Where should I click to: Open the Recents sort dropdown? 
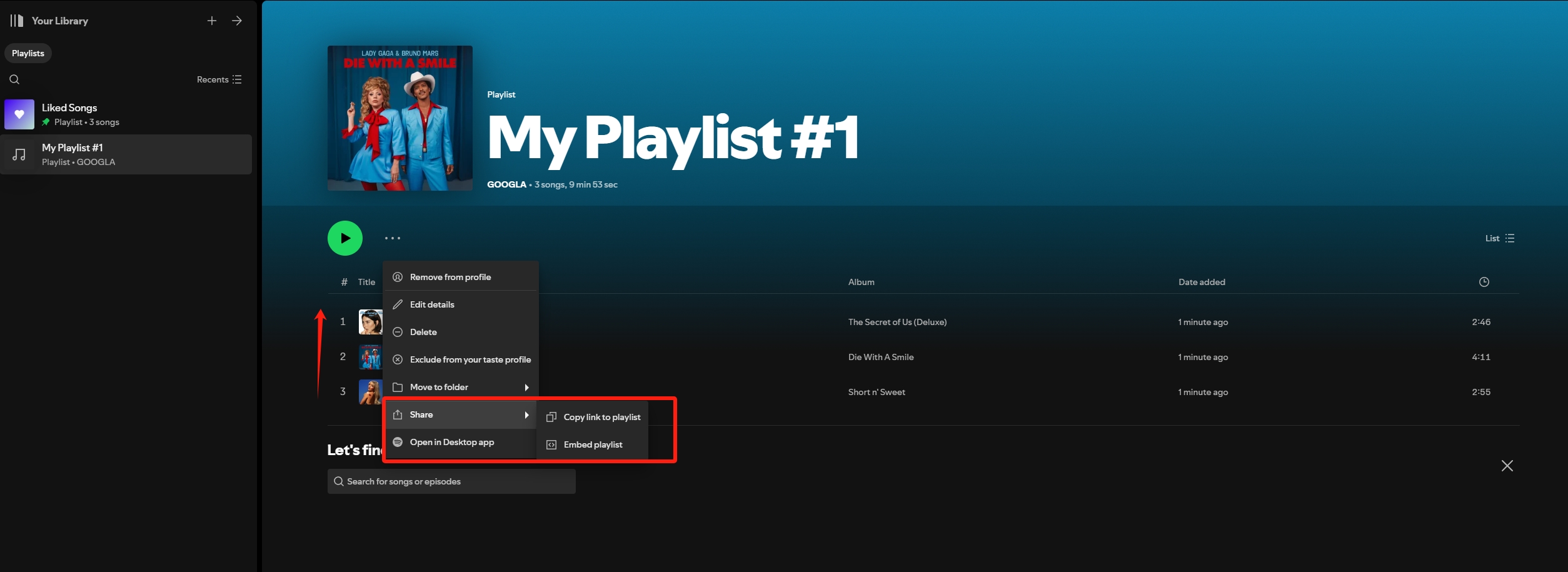point(219,79)
